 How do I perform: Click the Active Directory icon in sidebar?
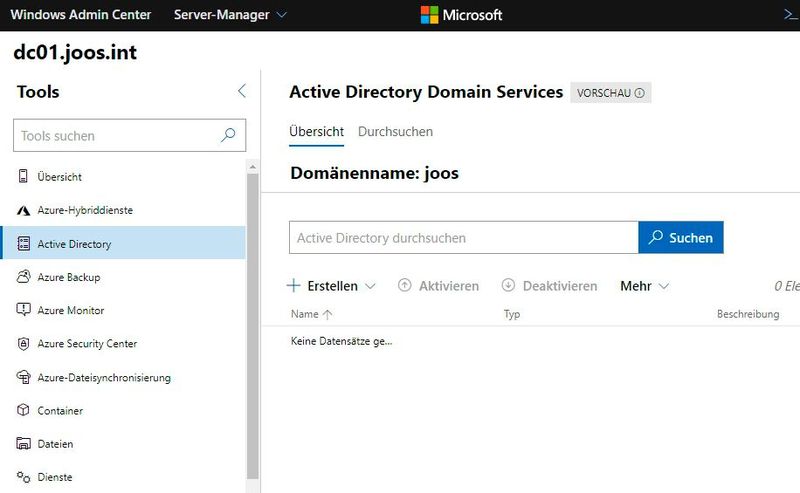point(23,243)
